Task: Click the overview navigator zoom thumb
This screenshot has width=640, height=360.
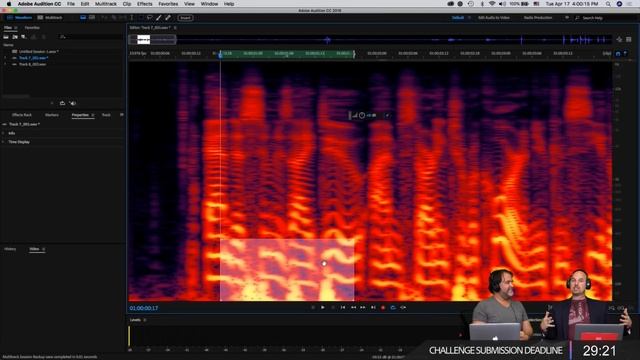Action: click(153, 40)
